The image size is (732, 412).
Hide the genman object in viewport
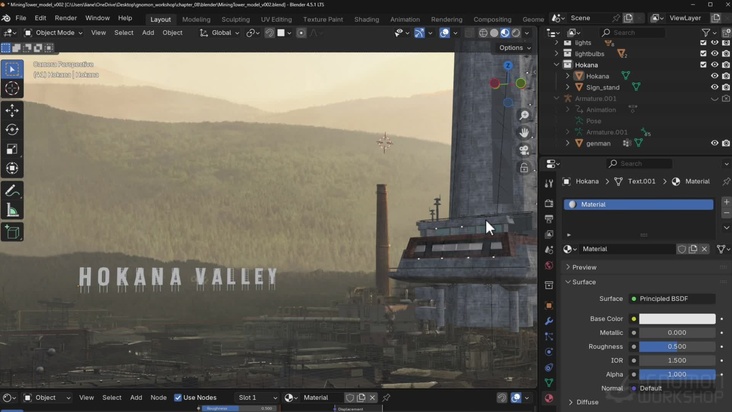point(715,143)
